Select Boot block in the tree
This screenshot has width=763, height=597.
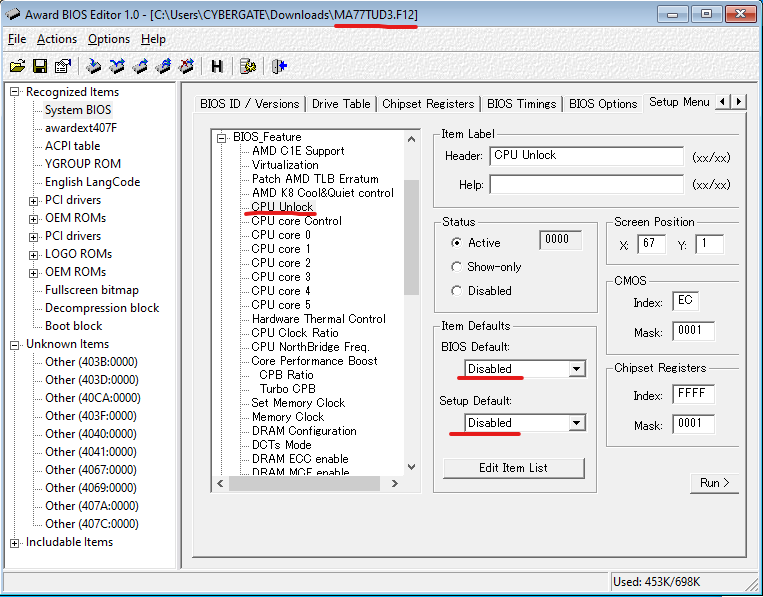tap(73, 326)
